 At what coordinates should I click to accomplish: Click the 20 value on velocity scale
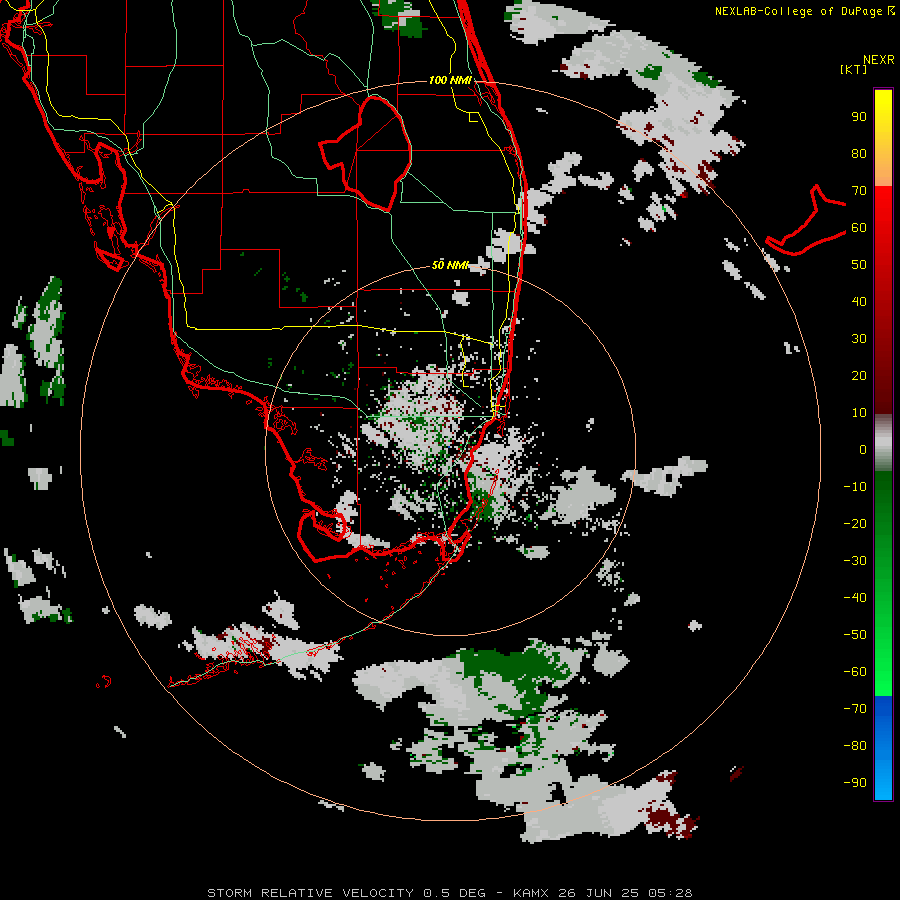(859, 376)
